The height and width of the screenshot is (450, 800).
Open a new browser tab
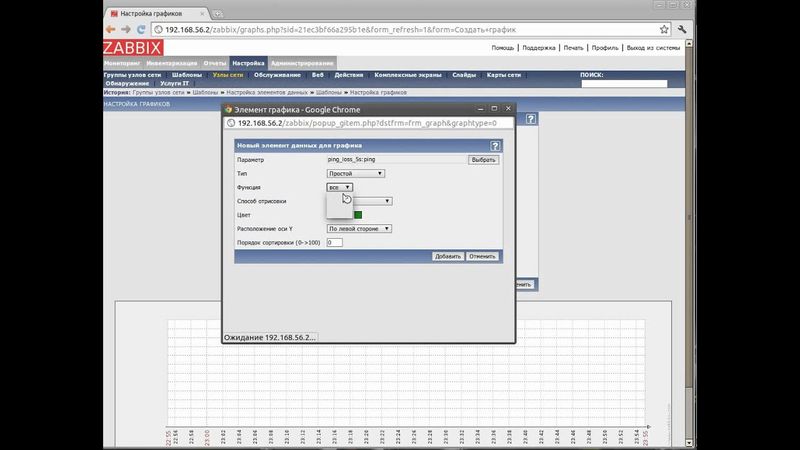click(x=217, y=12)
